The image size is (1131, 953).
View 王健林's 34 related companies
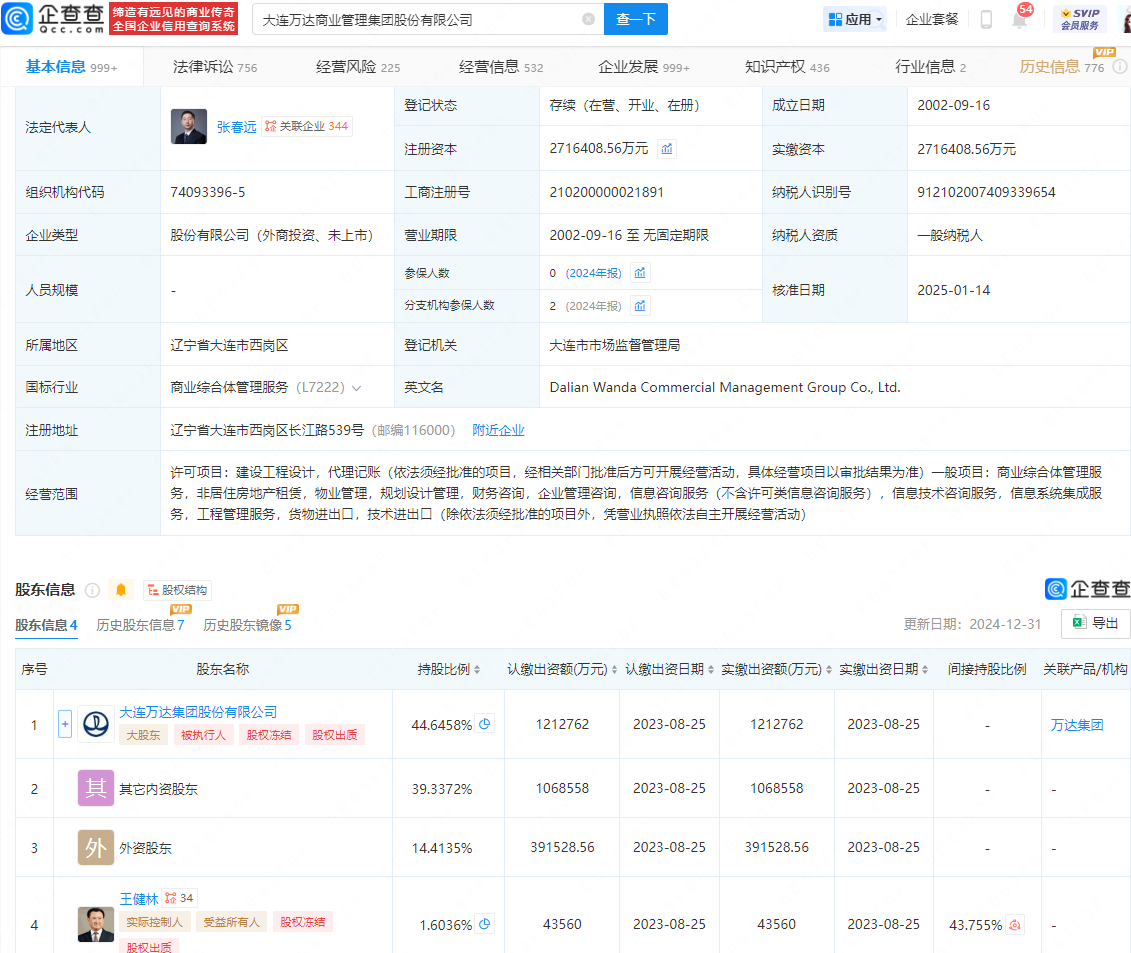click(x=180, y=898)
